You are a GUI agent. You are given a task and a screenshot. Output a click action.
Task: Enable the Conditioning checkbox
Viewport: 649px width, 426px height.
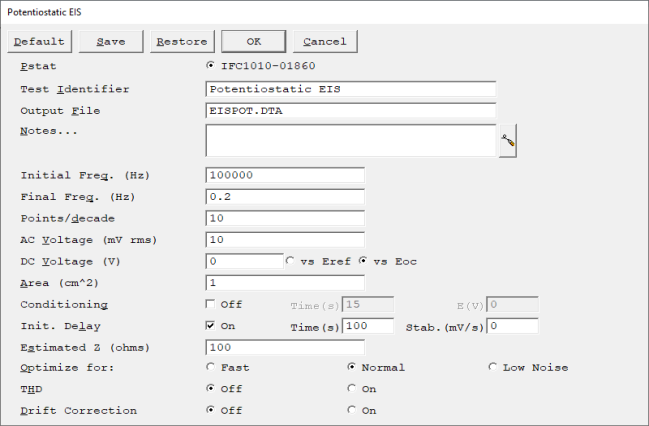click(210, 304)
